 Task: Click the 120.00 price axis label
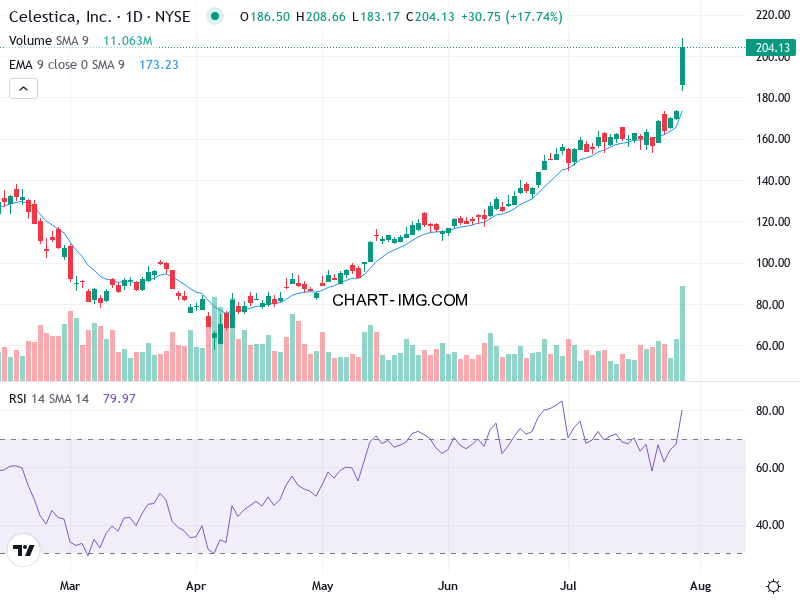coord(772,222)
